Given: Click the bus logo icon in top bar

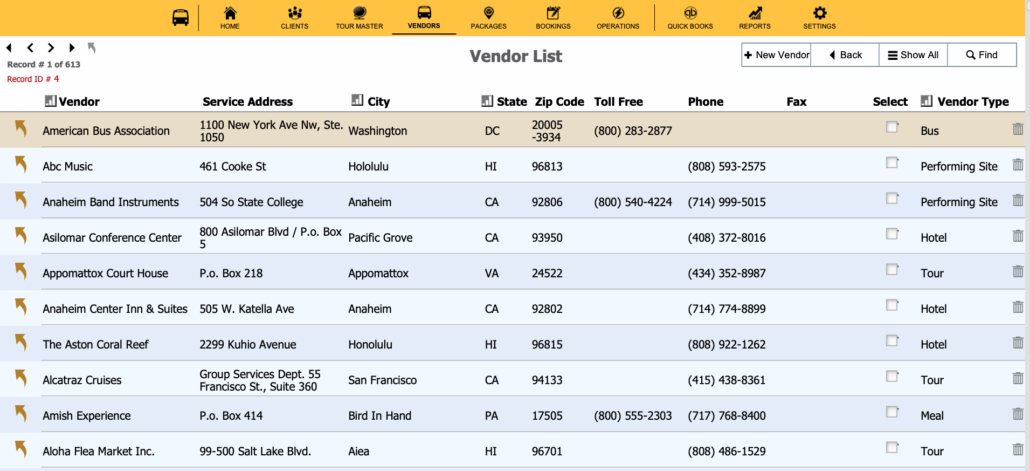Looking at the screenshot, I should [x=181, y=18].
